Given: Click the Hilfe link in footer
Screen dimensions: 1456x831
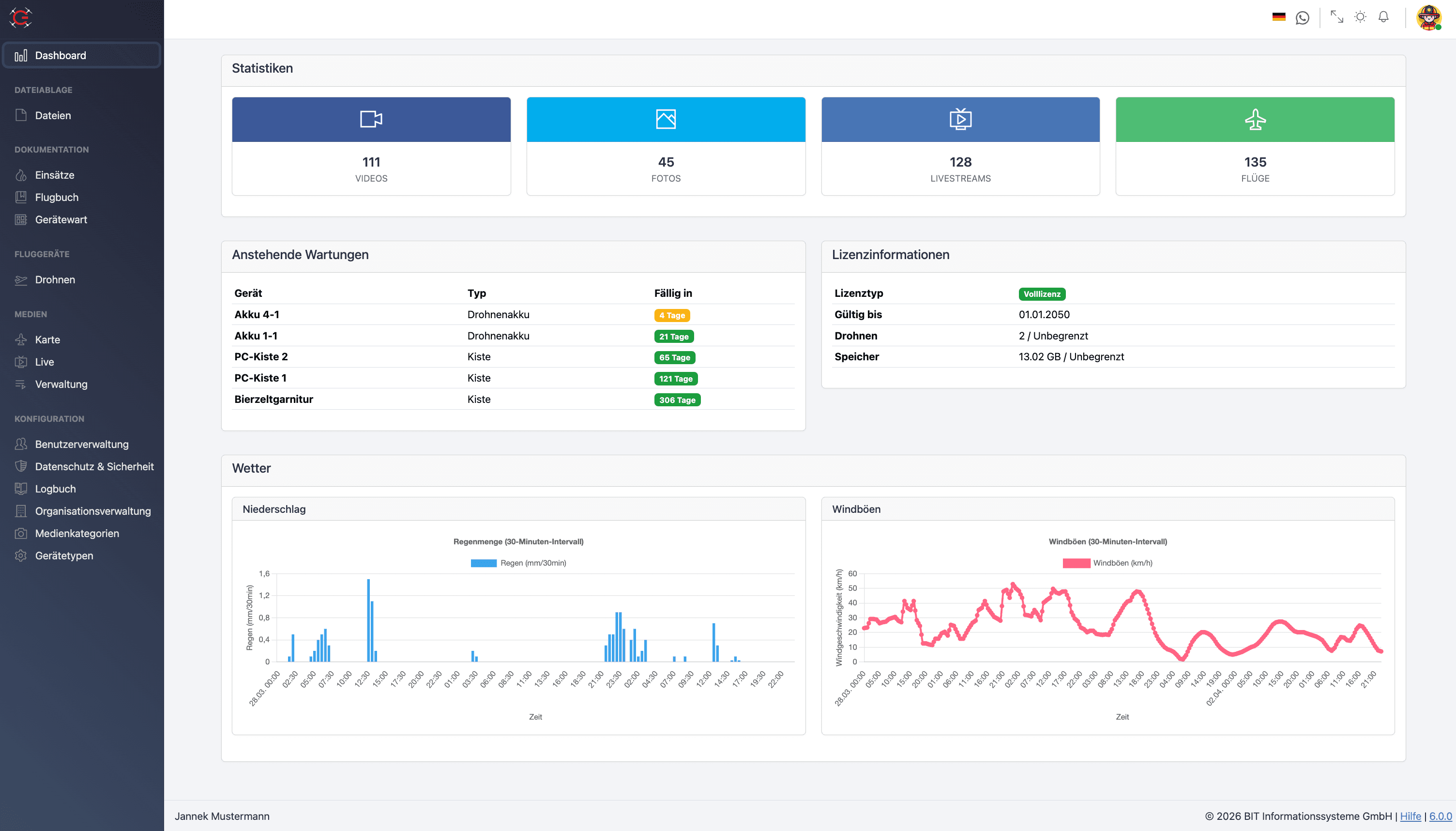Looking at the screenshot, I should pos(1410,816).
